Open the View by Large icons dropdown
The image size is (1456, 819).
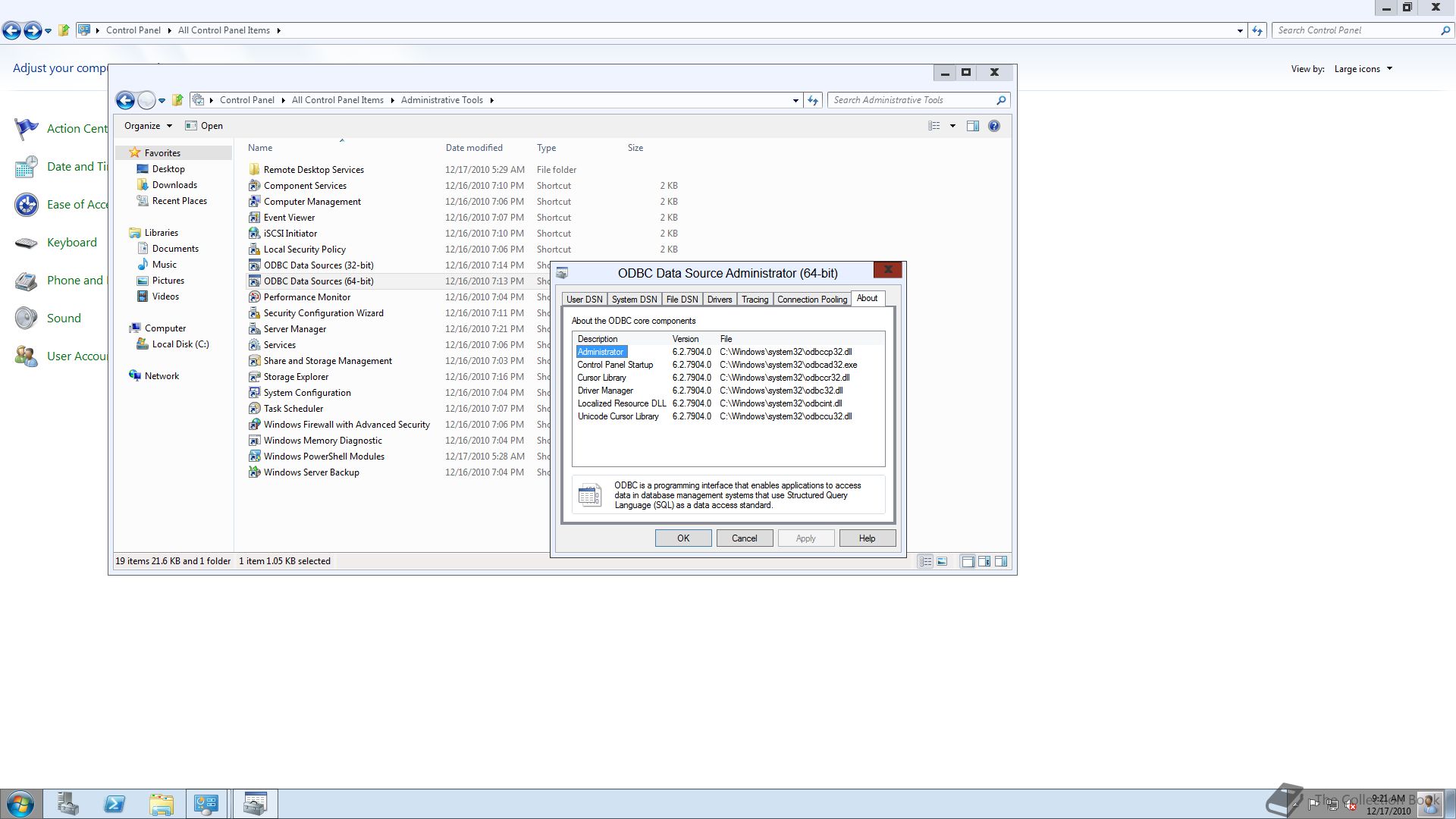pos(1363,69)
